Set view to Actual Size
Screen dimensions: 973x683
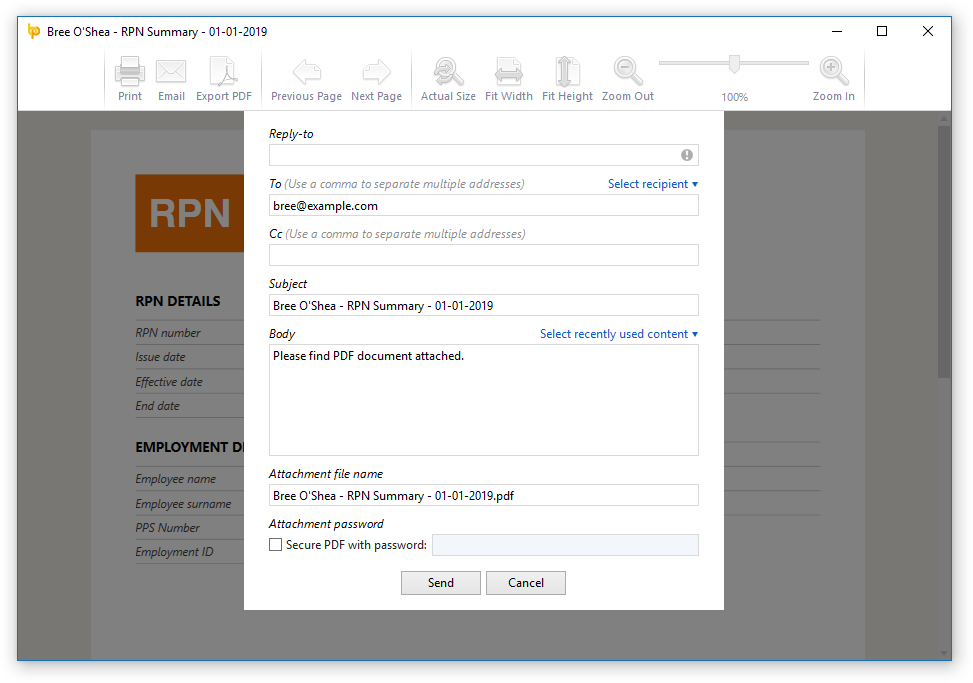(448, 71)
